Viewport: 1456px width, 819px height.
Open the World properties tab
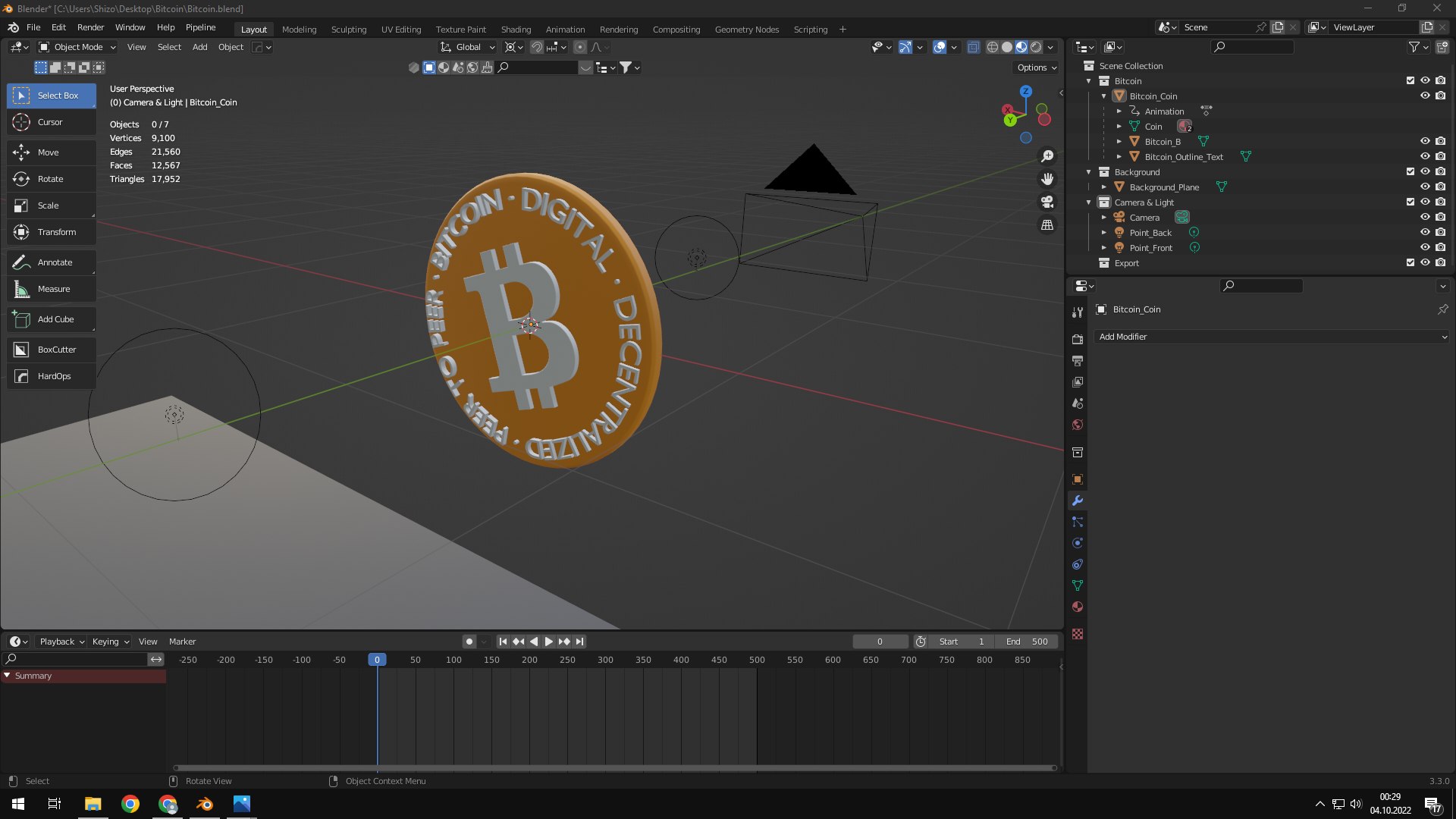tap(1078, 425)
